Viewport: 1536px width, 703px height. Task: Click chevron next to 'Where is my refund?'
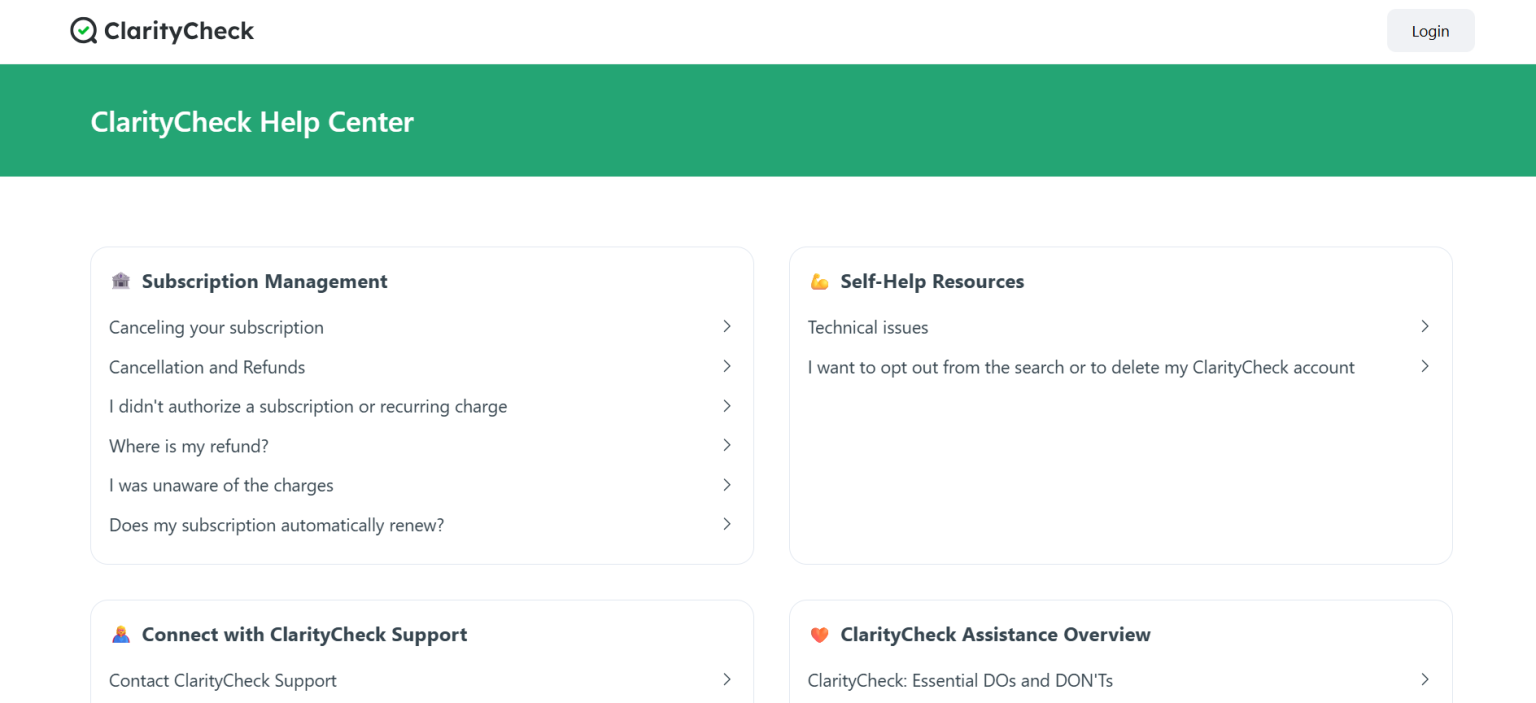727,445
